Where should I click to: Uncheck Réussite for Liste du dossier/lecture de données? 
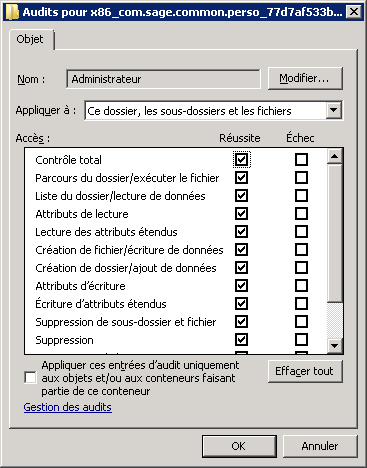pyautogui.click(x=241, y=196)
